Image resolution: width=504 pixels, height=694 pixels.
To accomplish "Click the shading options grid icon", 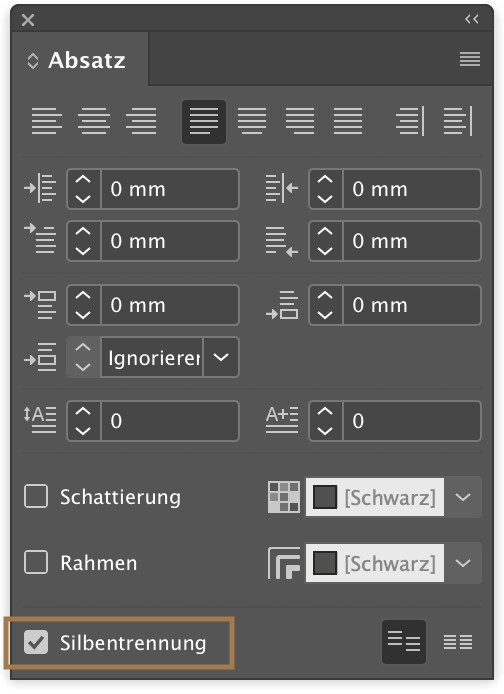I will tap(284, 497).
